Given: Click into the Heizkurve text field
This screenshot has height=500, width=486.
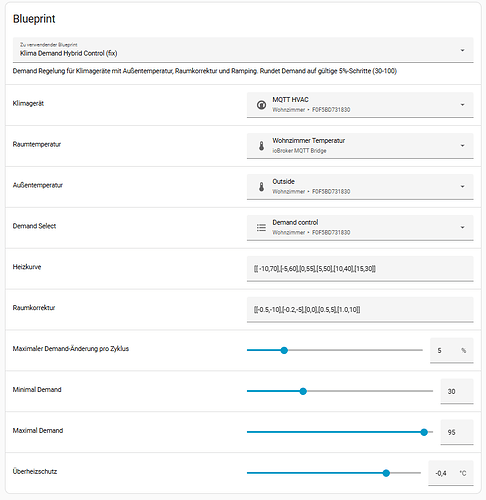Looking at the screenshot, I should coord(360,269).
